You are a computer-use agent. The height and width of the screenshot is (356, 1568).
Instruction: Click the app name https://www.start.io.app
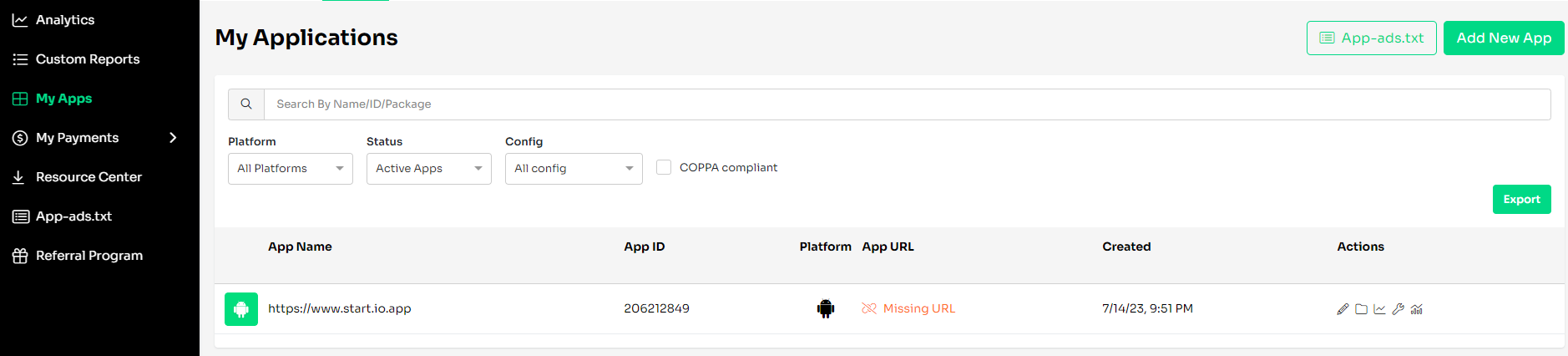pos(340,308)
